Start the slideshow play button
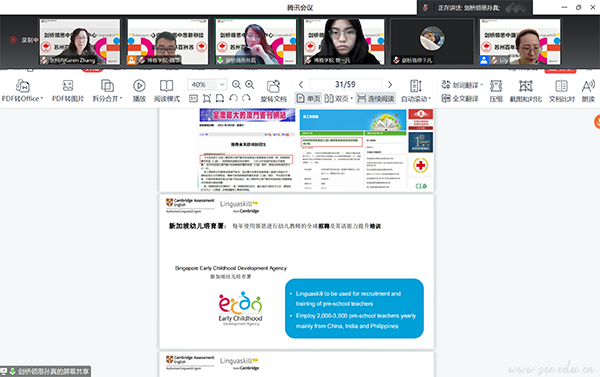The height and width of the screenshot is (377, 600). pos(139,91)
